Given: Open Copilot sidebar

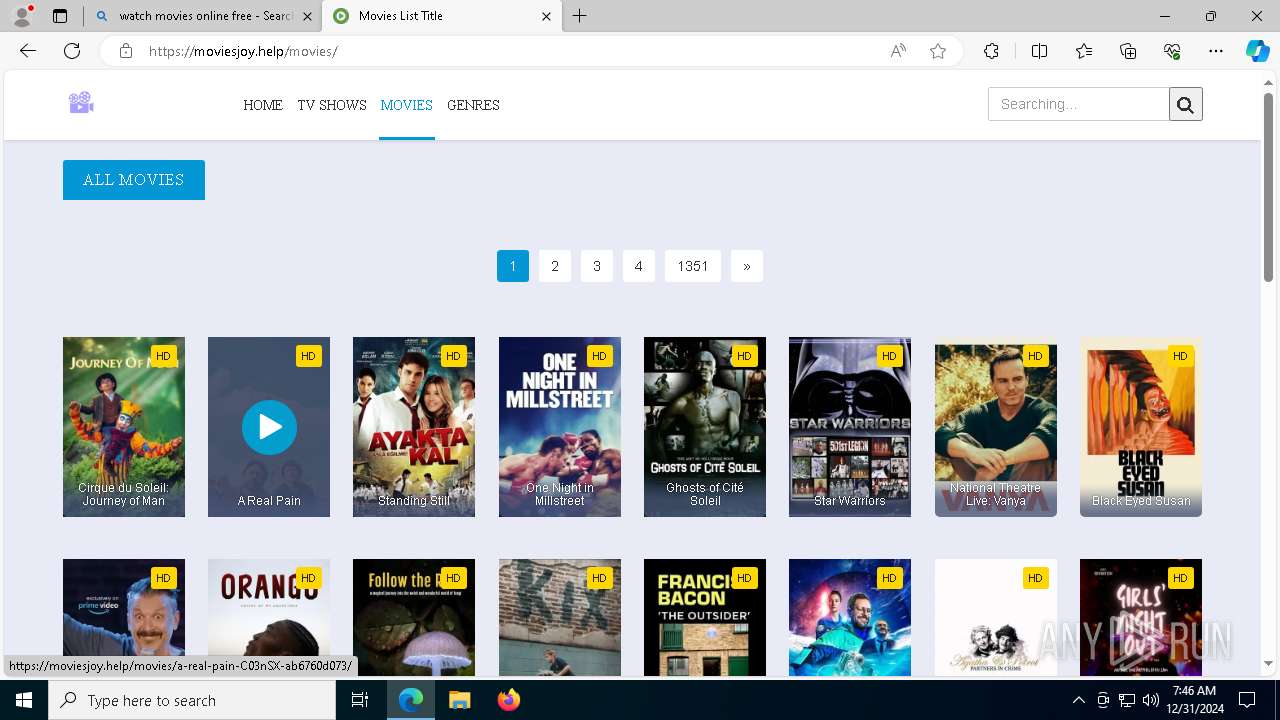Looking at the screenshot, I should click(1257, 51).
